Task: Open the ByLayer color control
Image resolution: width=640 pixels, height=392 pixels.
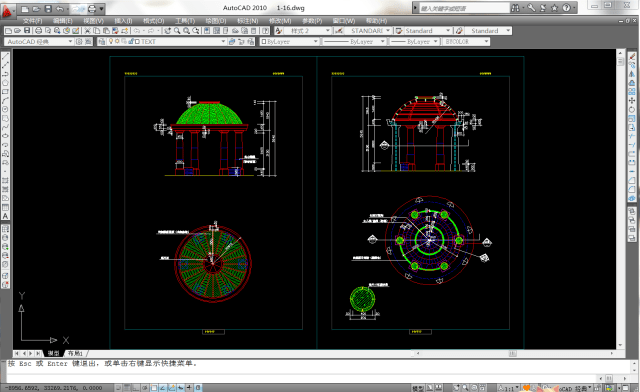Action: click(289, 41)
